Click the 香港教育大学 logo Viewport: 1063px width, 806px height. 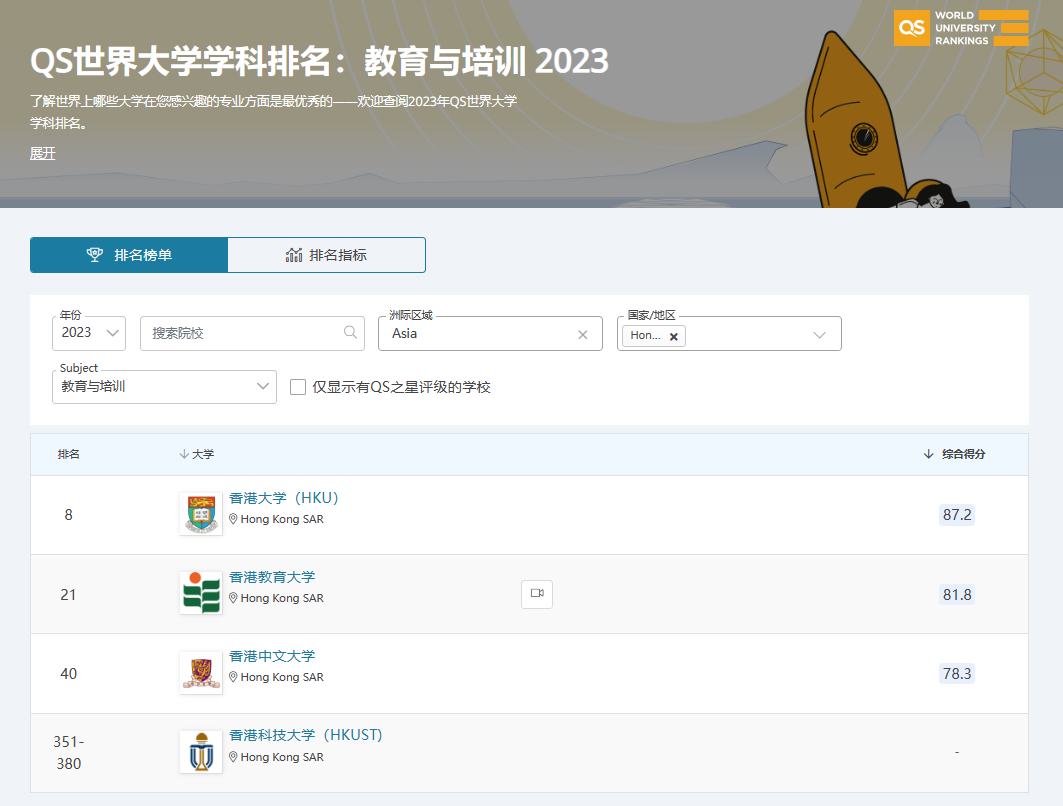pyautogui.click(x=201, y=593)
